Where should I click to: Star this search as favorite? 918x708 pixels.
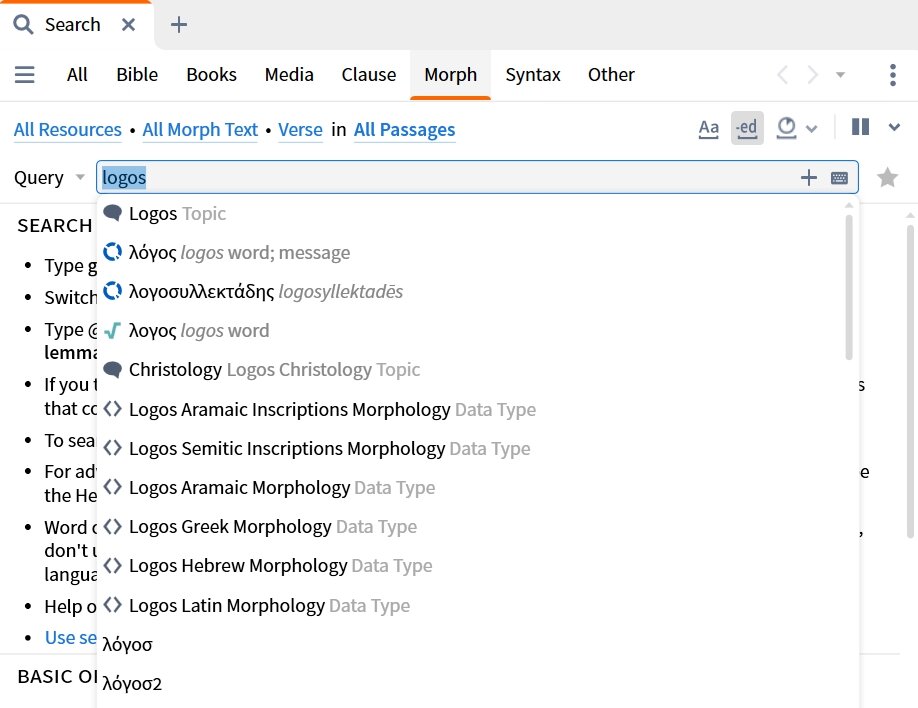(x=888, y=177)
